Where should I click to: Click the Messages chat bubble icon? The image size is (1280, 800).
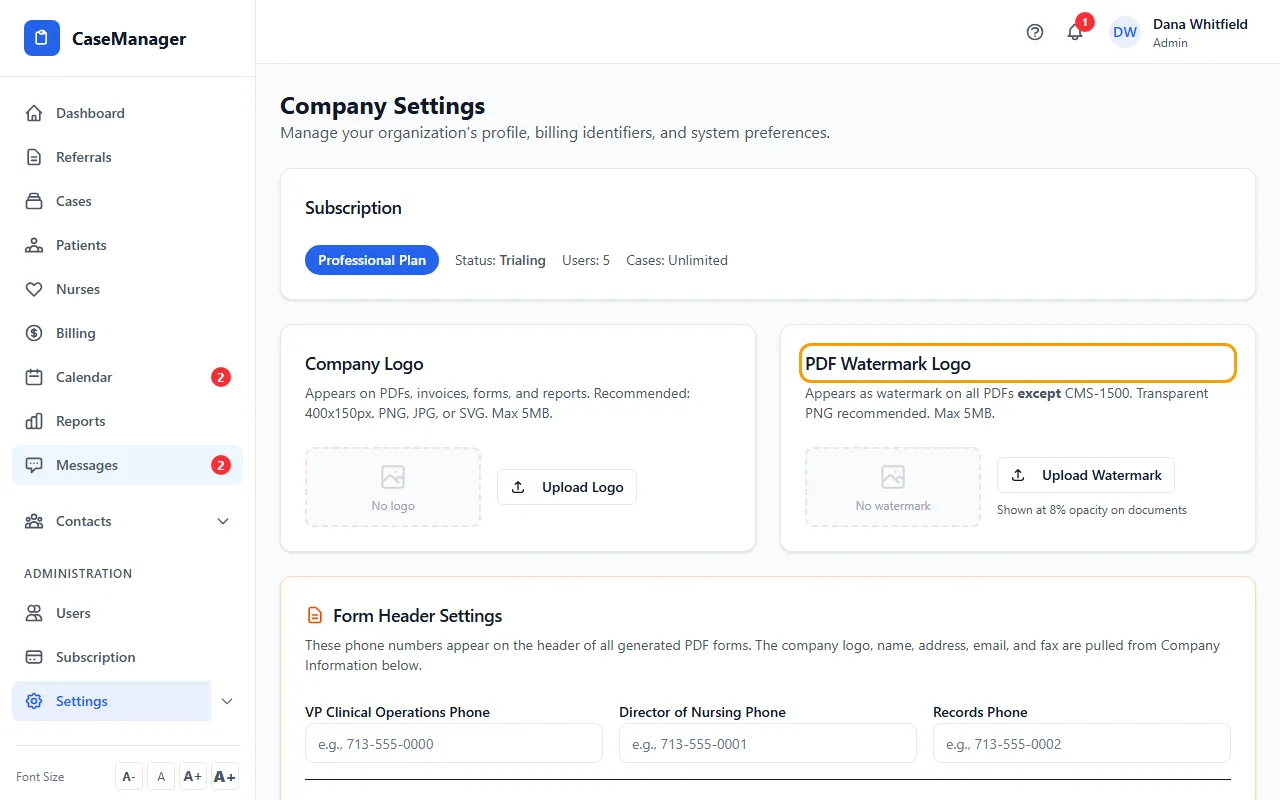point(34,465)
